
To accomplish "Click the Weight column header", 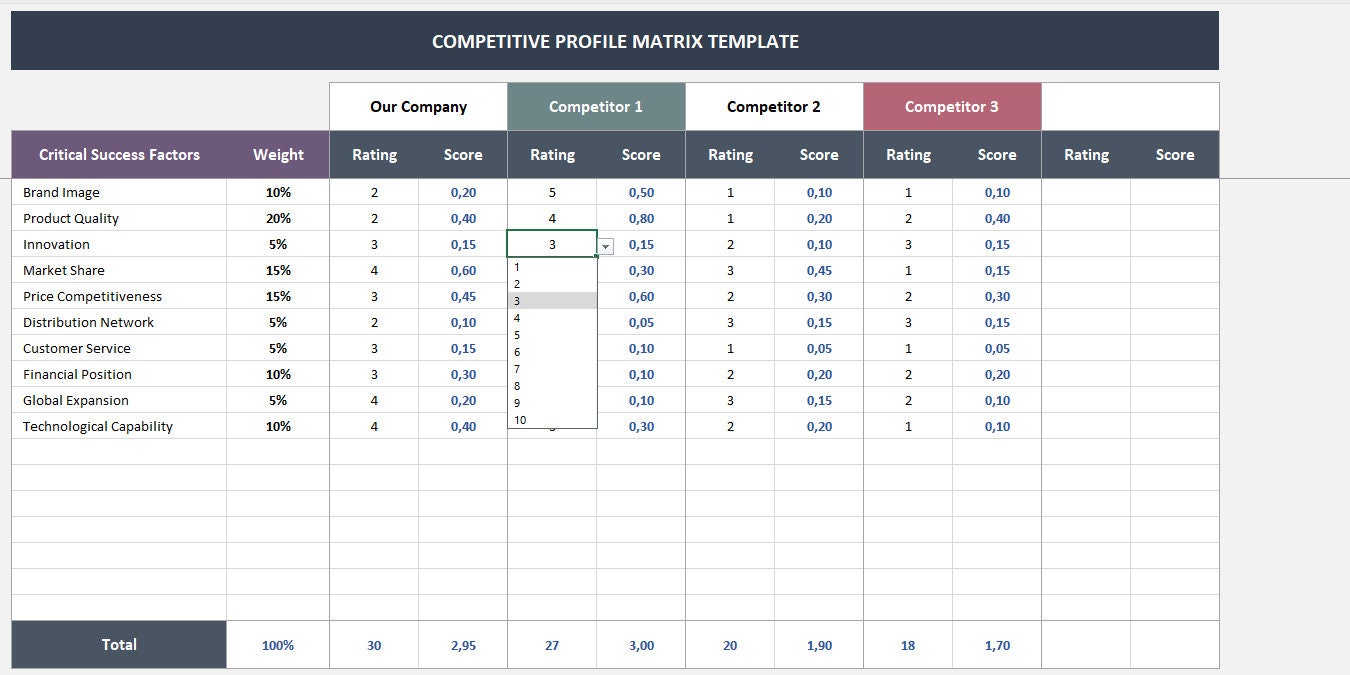I will tap(277, 154).
